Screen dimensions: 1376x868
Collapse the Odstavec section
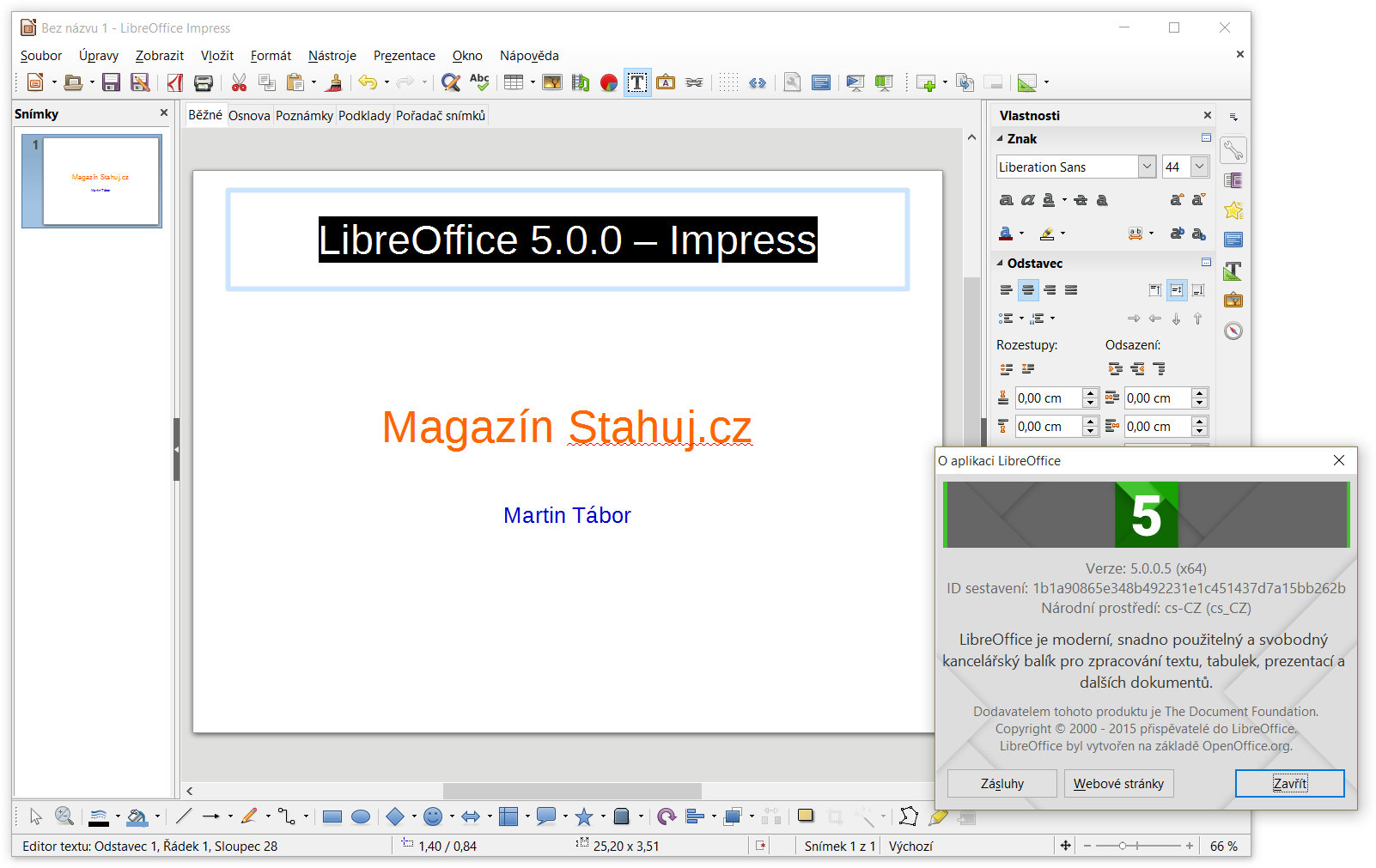1000,263
